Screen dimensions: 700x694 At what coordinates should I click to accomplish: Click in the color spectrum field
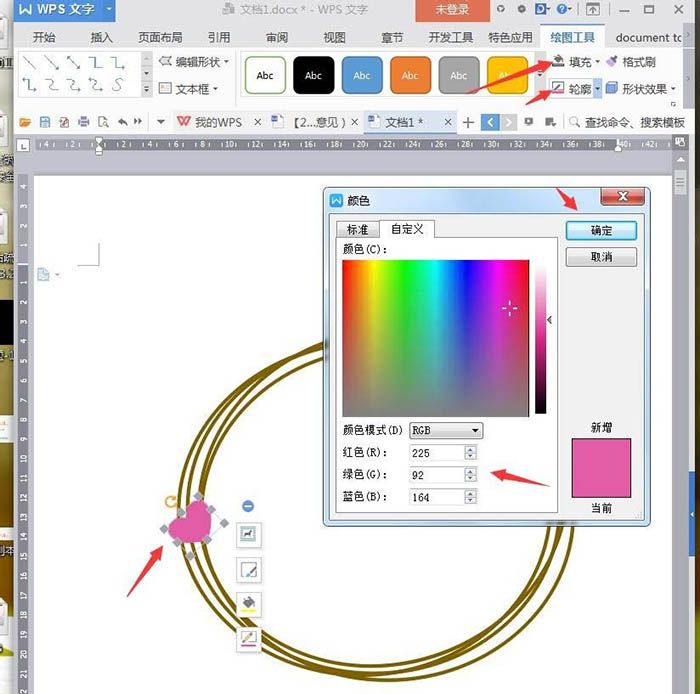pyautogui.click(x=435, y=338)
